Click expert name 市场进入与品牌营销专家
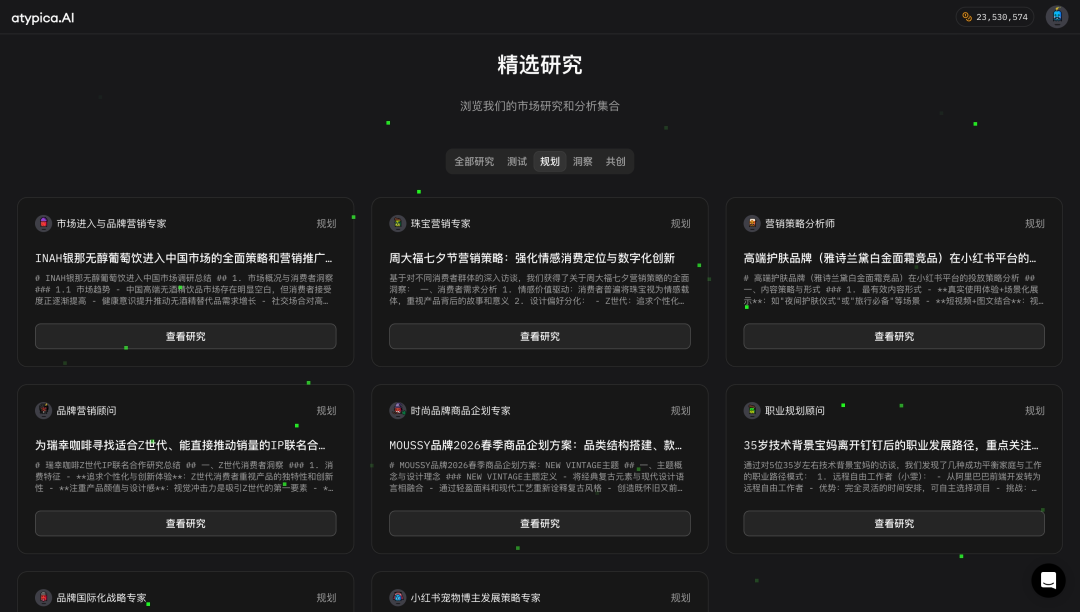This screenshot has height=612, width=1080. pos(112,224)
